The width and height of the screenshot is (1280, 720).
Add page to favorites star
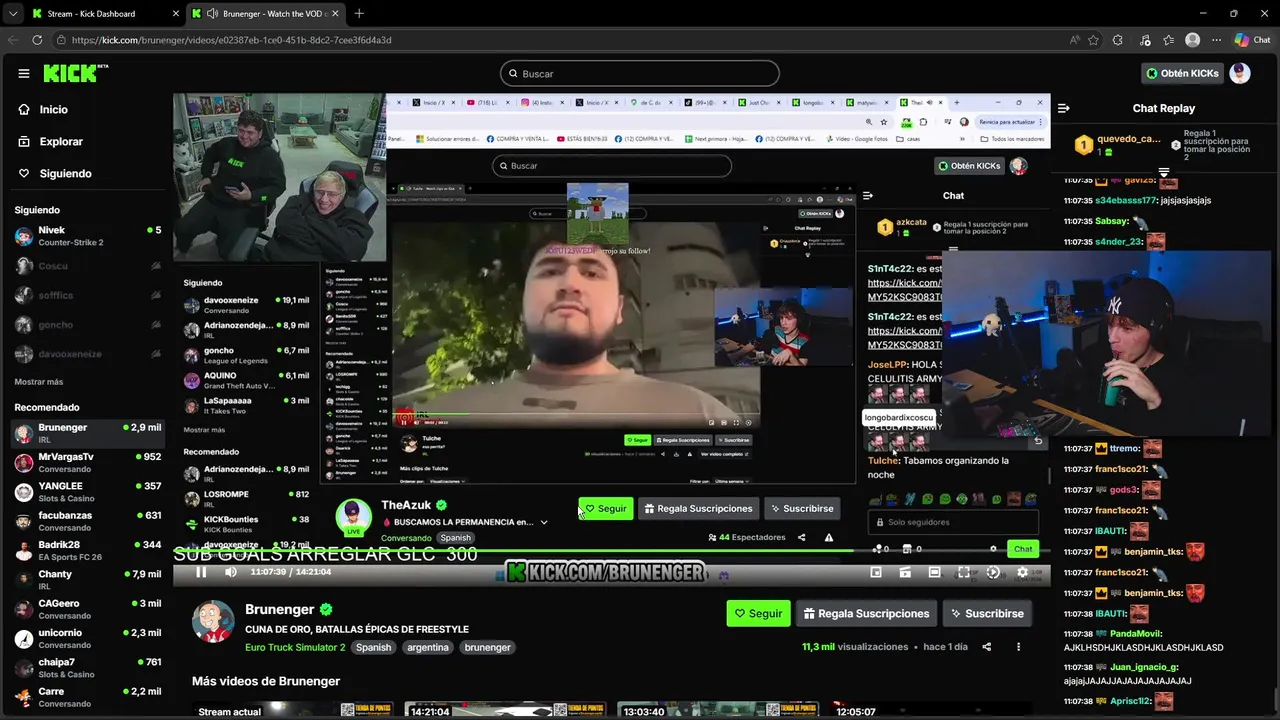pyautogui.click(x=1094, y=40)
